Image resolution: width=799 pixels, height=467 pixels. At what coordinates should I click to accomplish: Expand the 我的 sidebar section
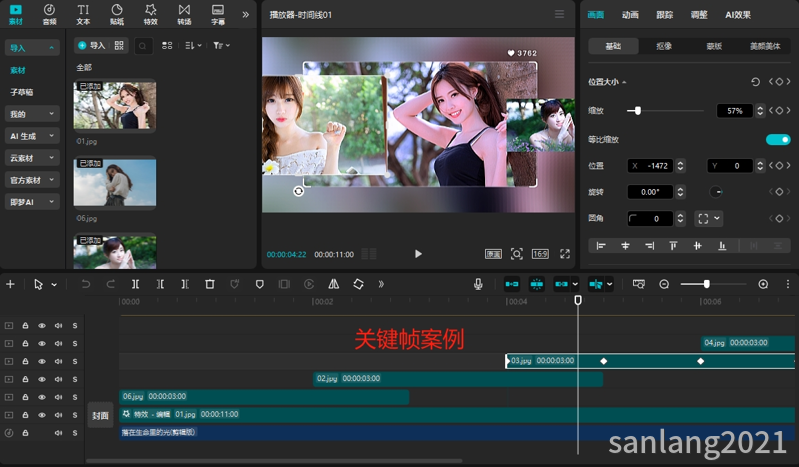[x=32, y=114]
